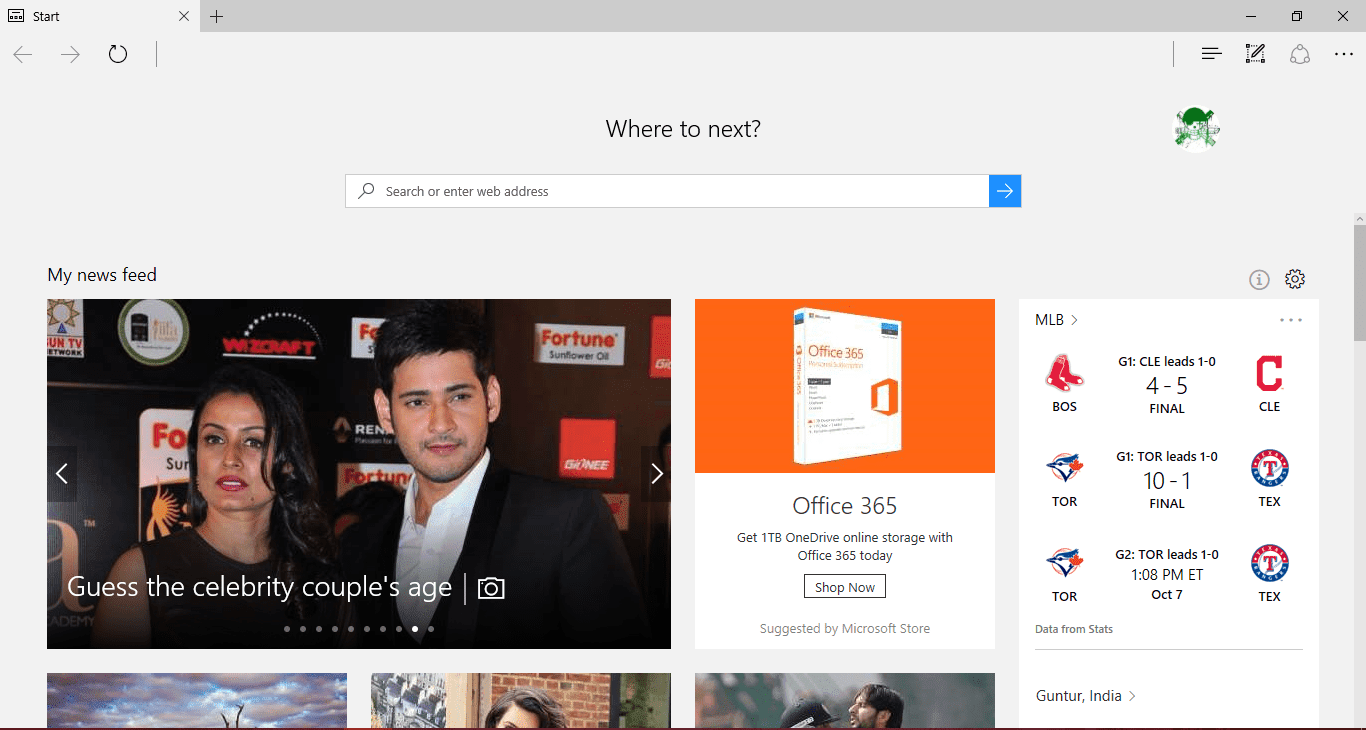Image resolution: width=1366 pixels, height=730 pixels.
Task: Expand the MLB section link
Action: tap(1057, 320)
